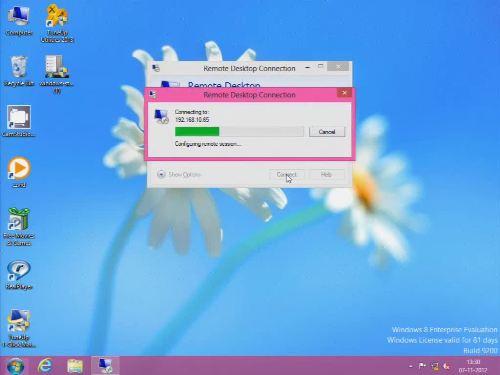Select the orange play button shortcut
The height and width of the screenshot is (375, 500).
pos(19,172)
